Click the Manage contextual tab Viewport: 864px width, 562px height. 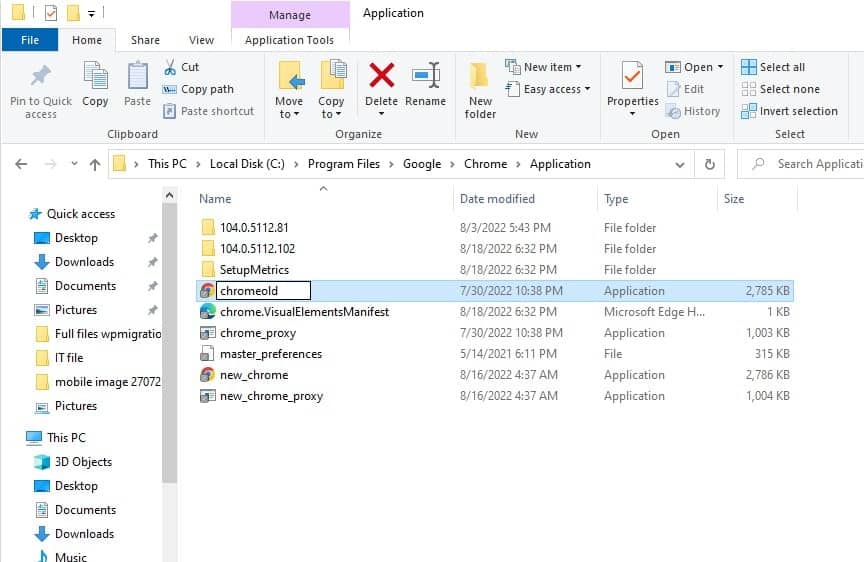[290, 15]
